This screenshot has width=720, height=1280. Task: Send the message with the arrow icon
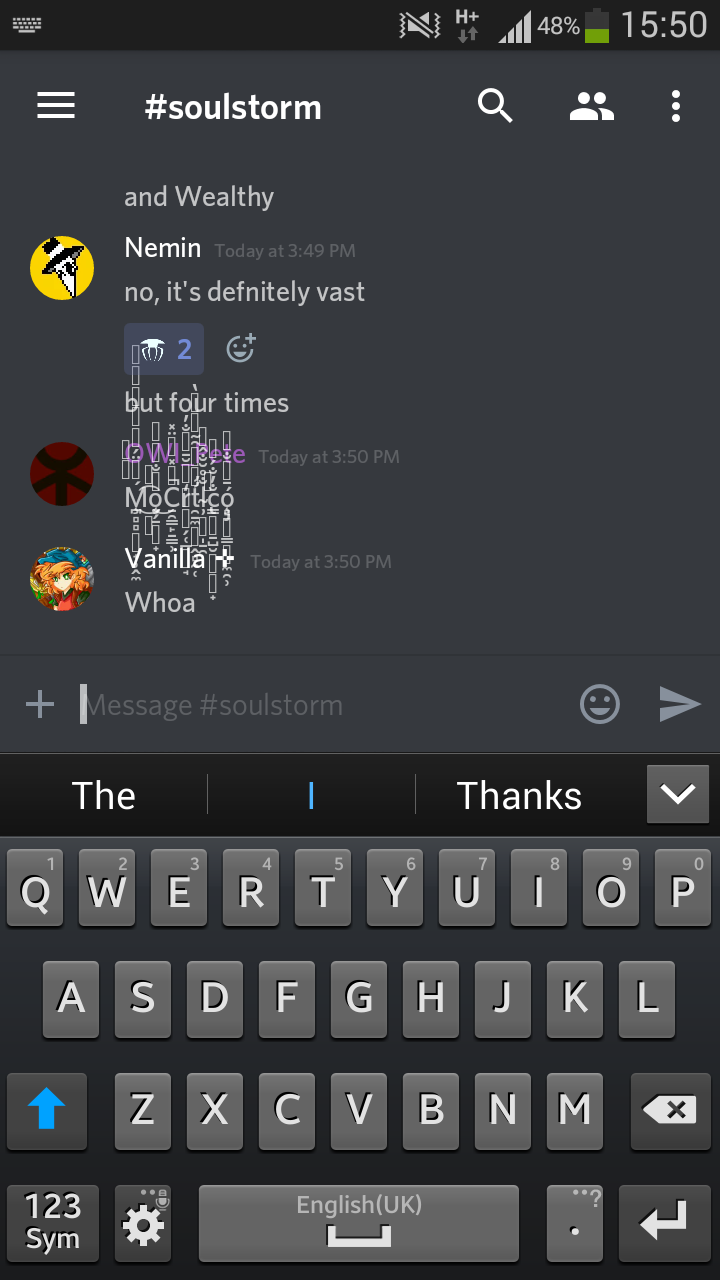(680, 704)
